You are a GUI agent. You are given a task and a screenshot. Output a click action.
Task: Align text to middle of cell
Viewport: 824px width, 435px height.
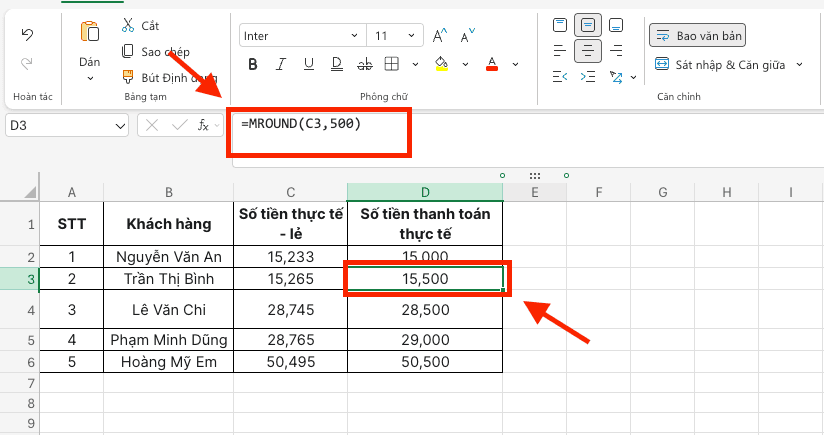click(588, 25)
